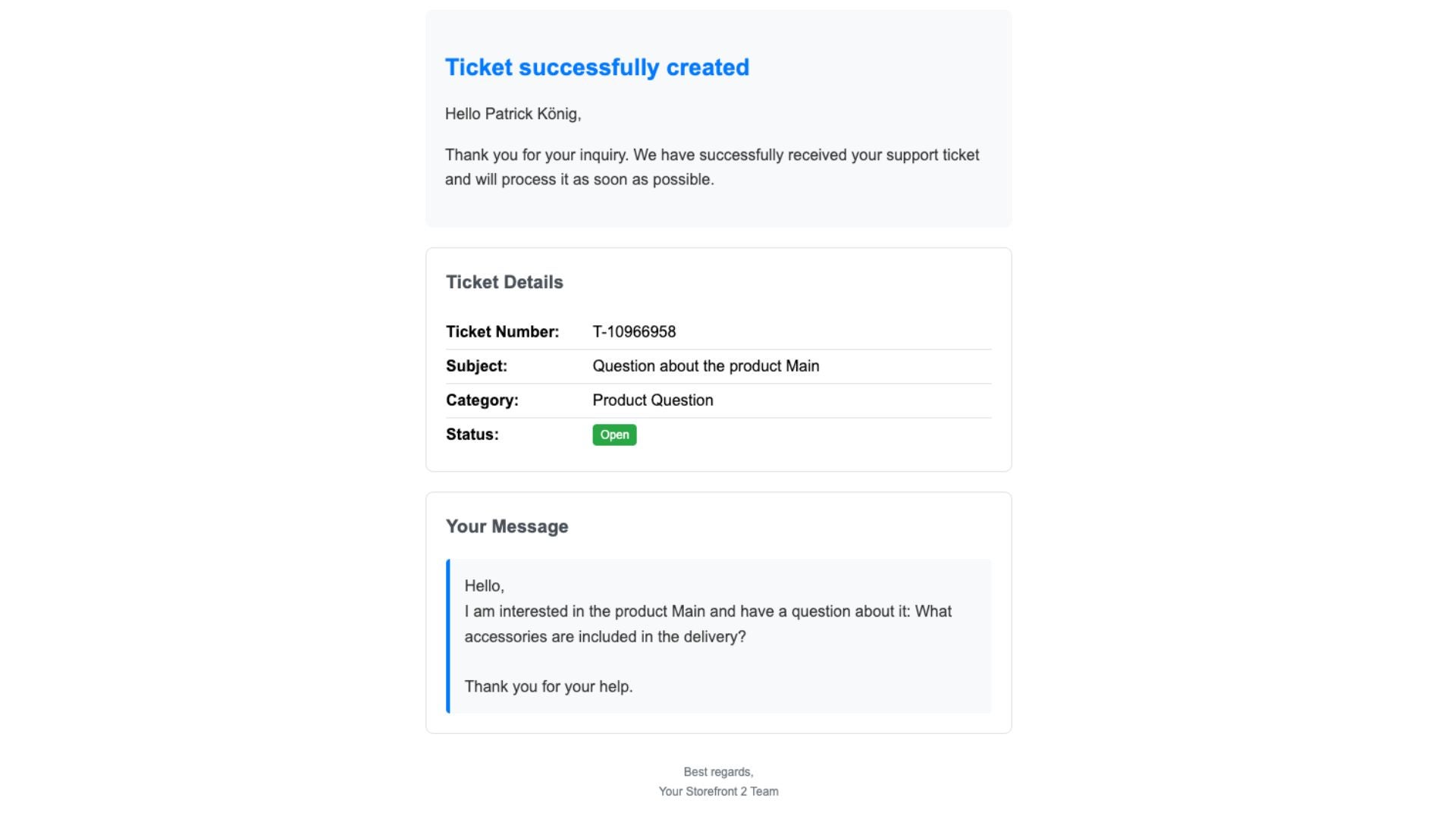The height and width of the screenshot is (819, 1456).
Task: Click the 'Hello Patrick König' greeting
Action: (513, 114)
